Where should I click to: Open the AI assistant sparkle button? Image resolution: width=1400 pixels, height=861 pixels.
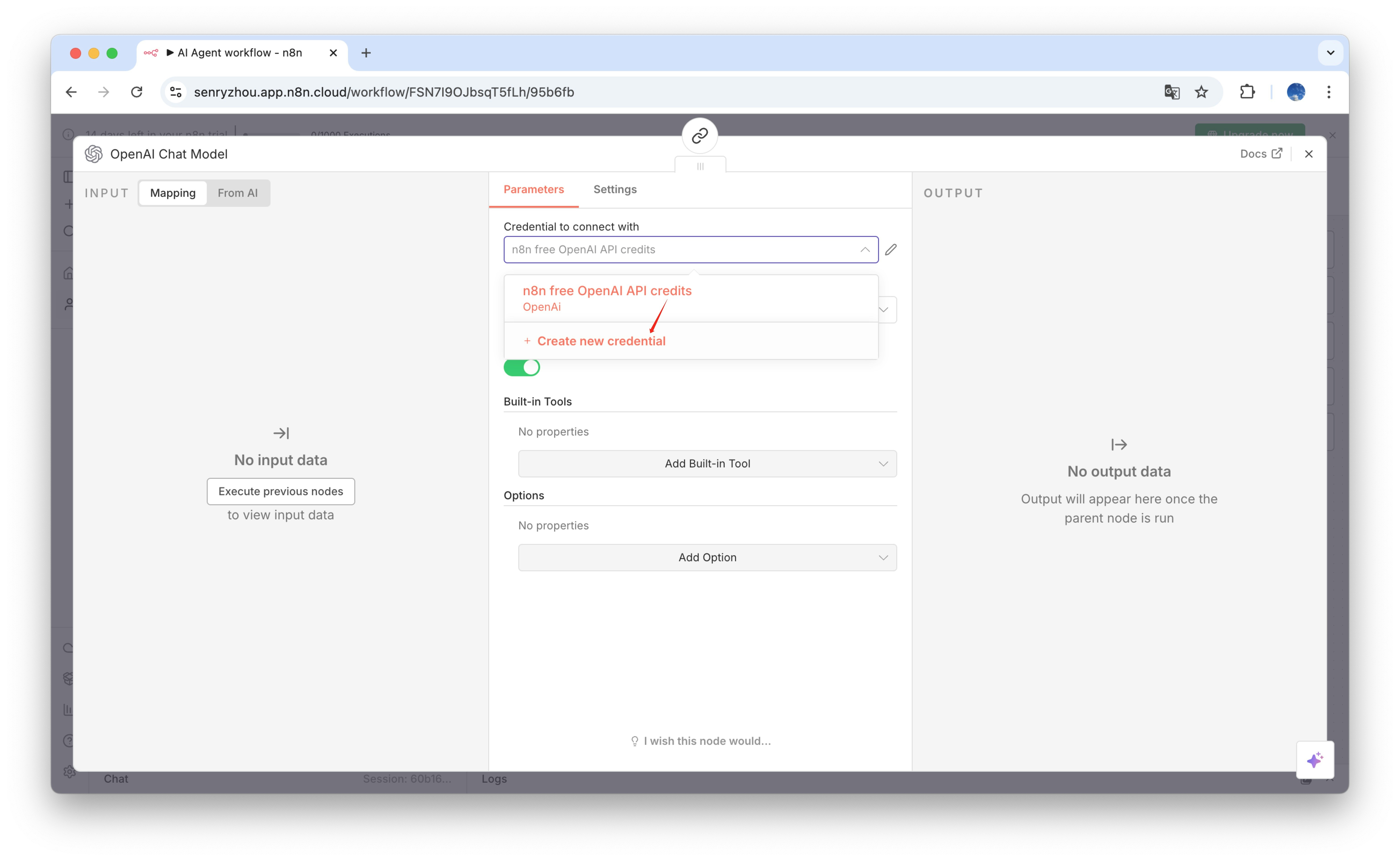1315,760
